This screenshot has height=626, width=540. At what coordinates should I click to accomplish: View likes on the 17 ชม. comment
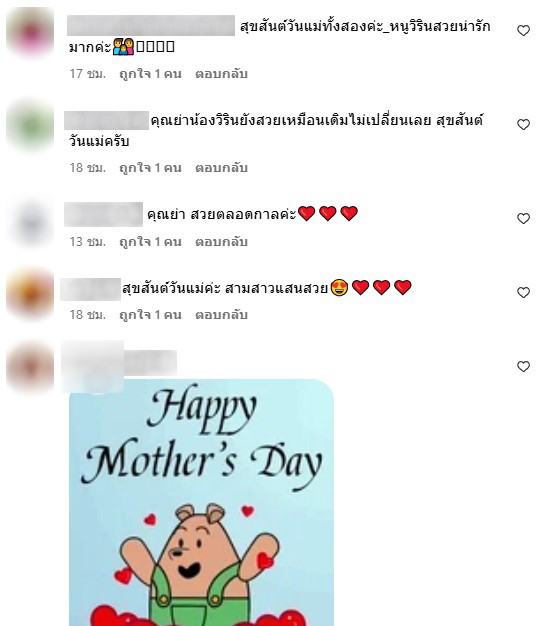[x=150, y=74]
